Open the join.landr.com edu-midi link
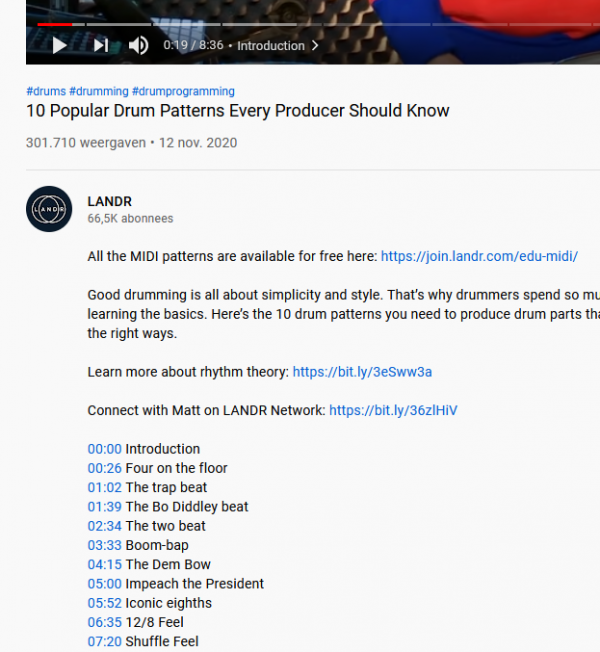Viewport: 600px width, 652px height. [479, 256]
